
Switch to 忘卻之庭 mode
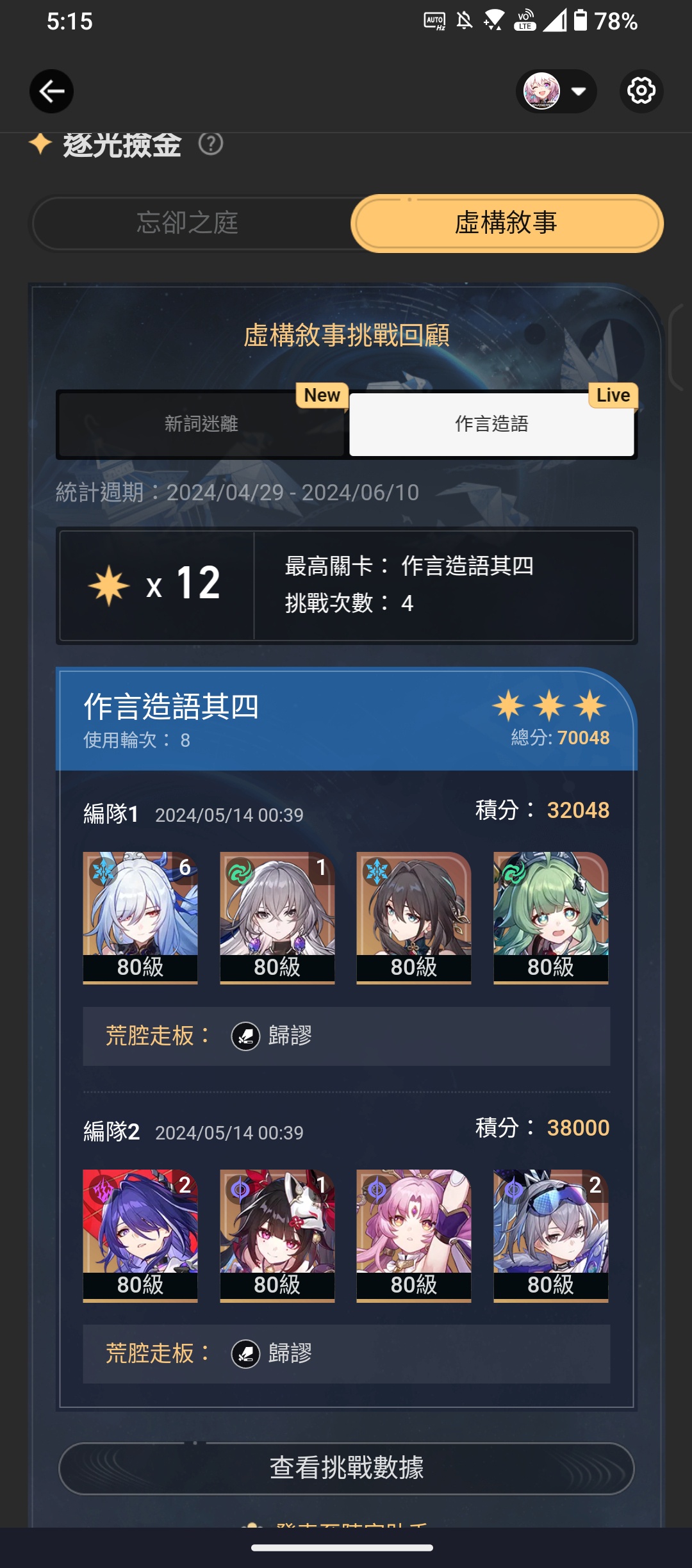188,223
